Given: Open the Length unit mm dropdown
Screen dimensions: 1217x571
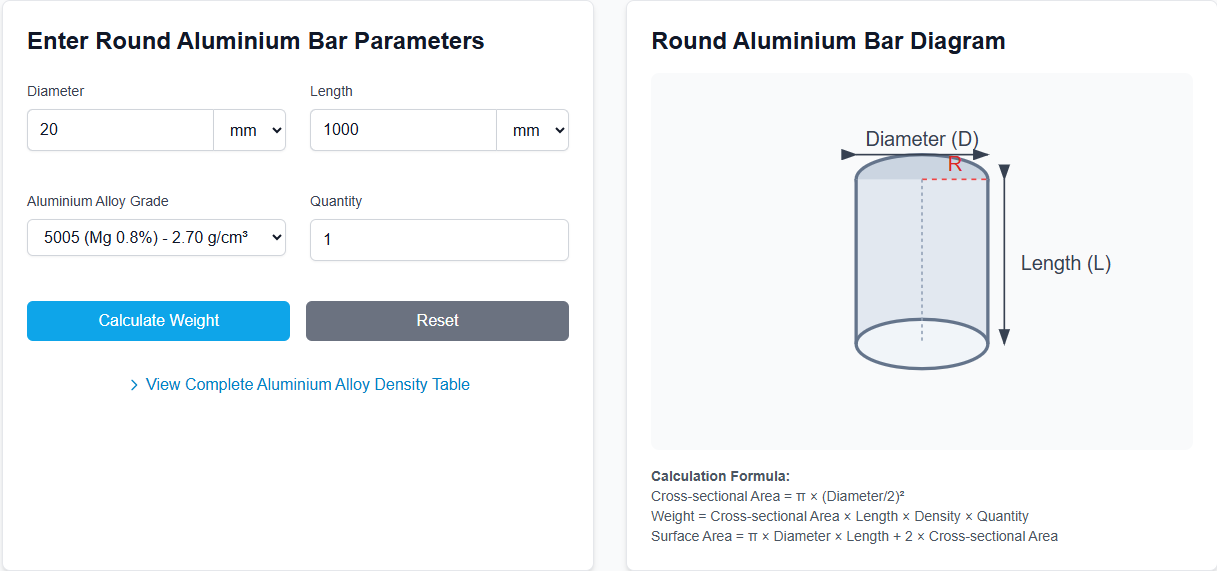Looking at the screenshot, I should [x=533, y=130].
